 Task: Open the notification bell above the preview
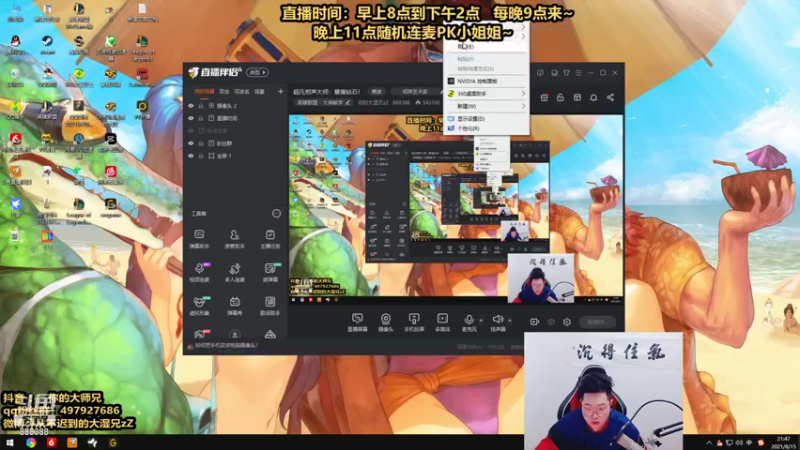[593, 97]
